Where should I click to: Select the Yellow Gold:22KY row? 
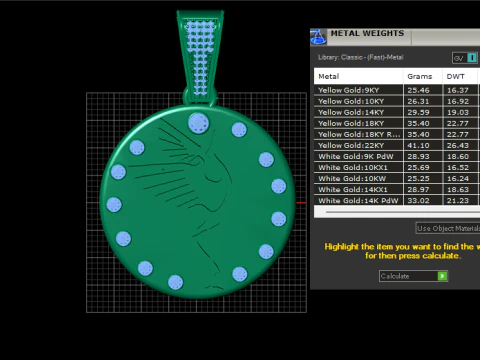click(397, 145)
